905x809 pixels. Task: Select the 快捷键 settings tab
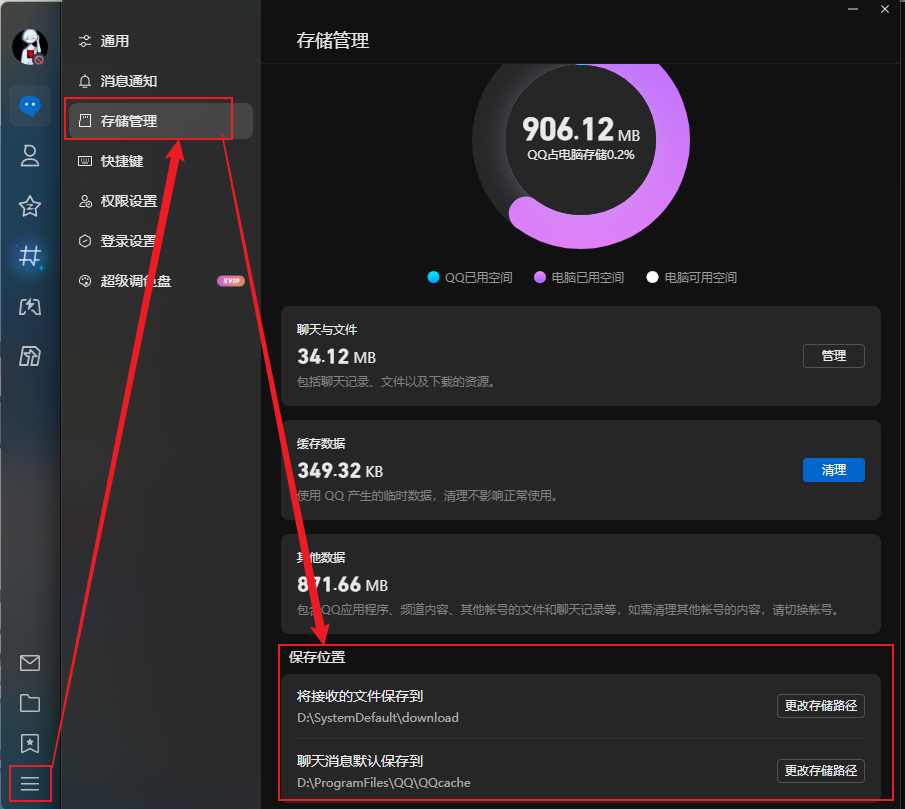tap(160, 161)
